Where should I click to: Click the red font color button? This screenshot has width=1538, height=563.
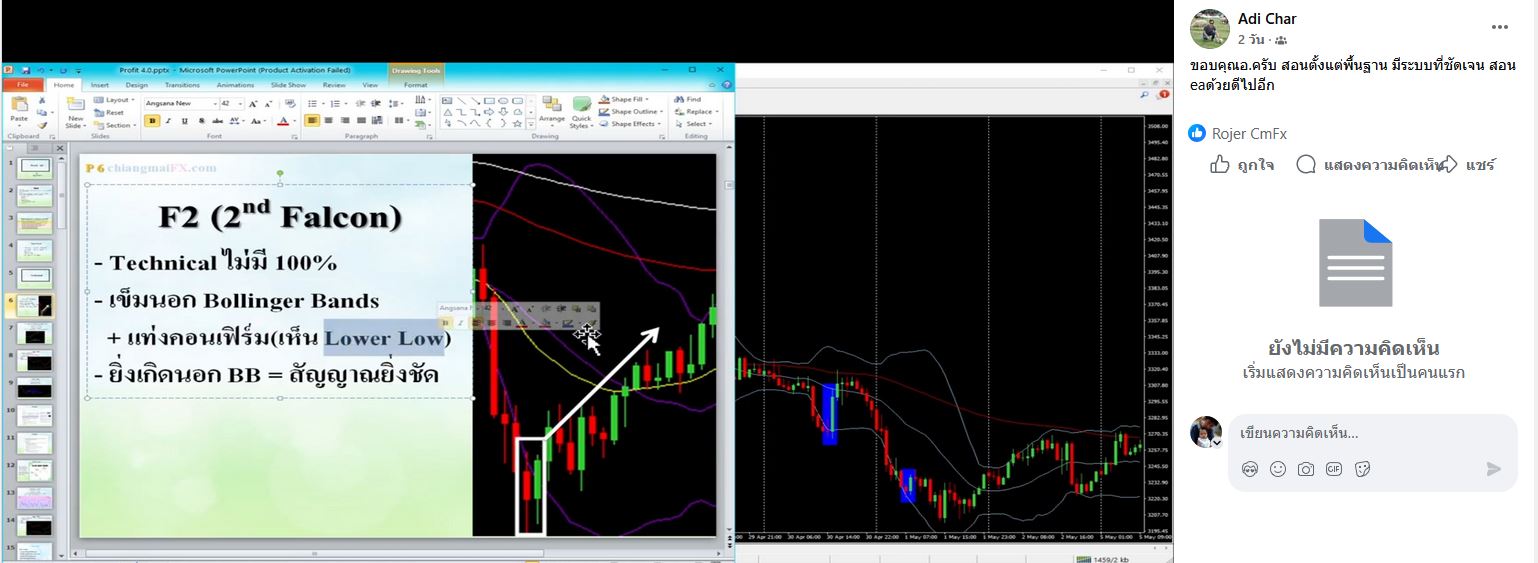[x=282, y=121]
